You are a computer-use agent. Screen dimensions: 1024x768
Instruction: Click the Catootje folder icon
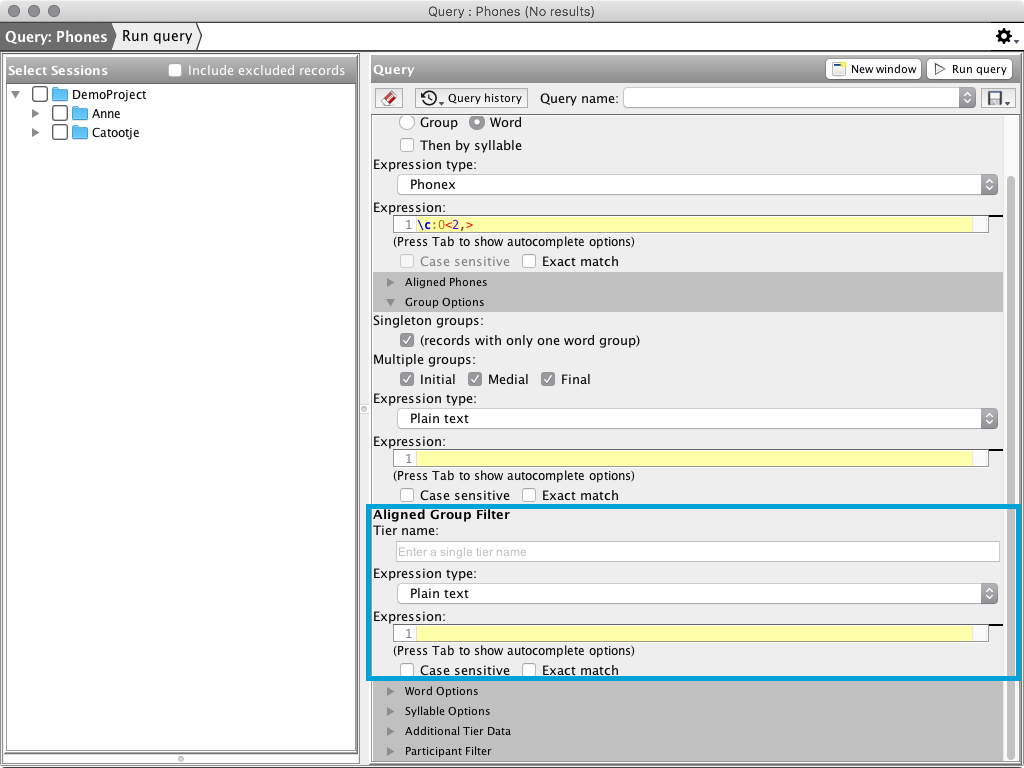tap(80, 133)
